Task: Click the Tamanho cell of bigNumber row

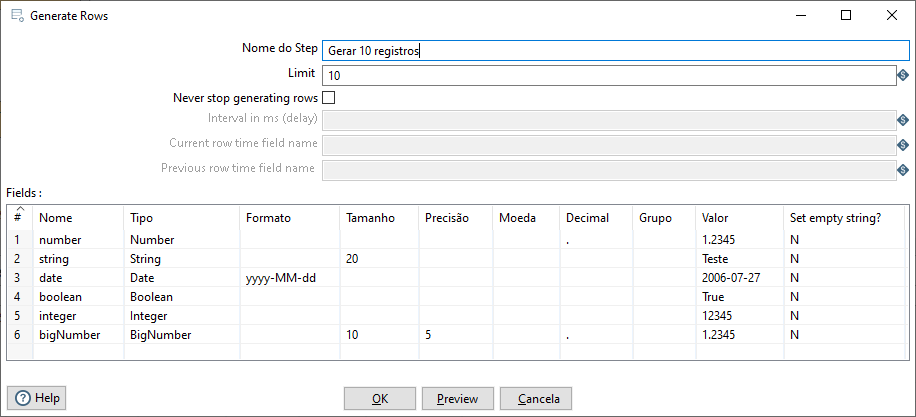Action: 379,335
